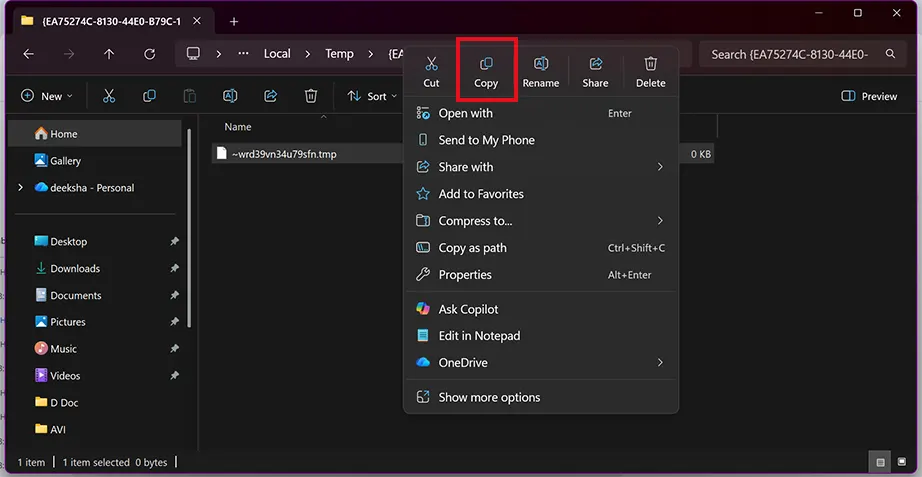The height and width of the screenshot is (477, 922).
Task: Choose Add to Favorites
Action: pos(540,194)
